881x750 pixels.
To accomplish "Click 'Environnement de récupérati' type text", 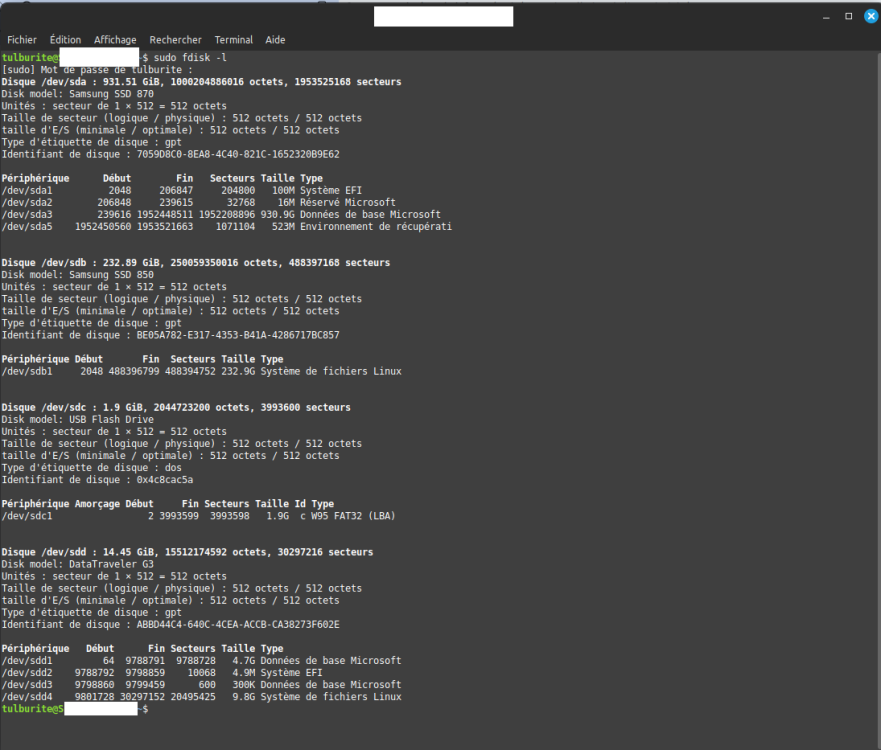I will 376,226.
